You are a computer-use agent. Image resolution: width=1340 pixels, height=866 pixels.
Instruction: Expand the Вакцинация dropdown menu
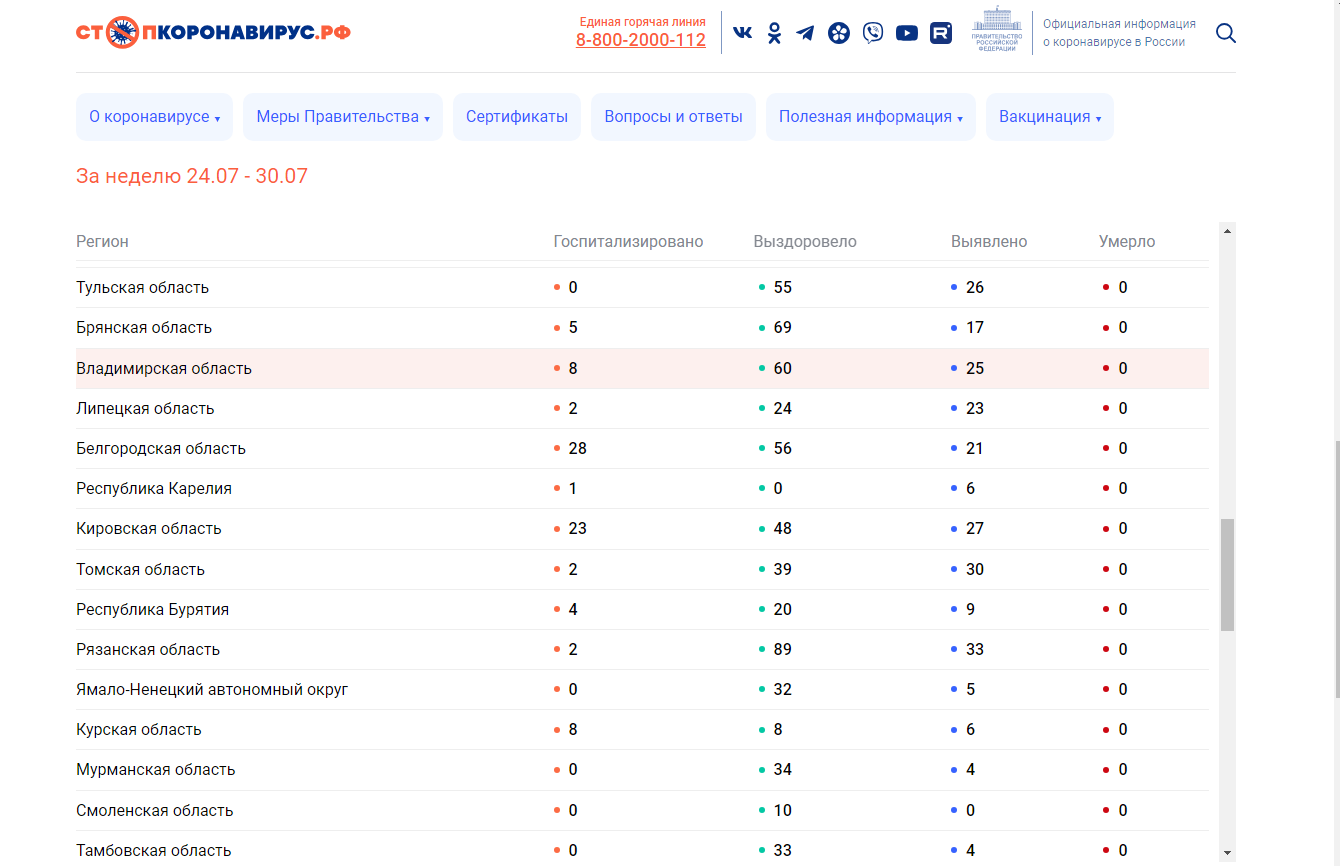point(1050,117)
